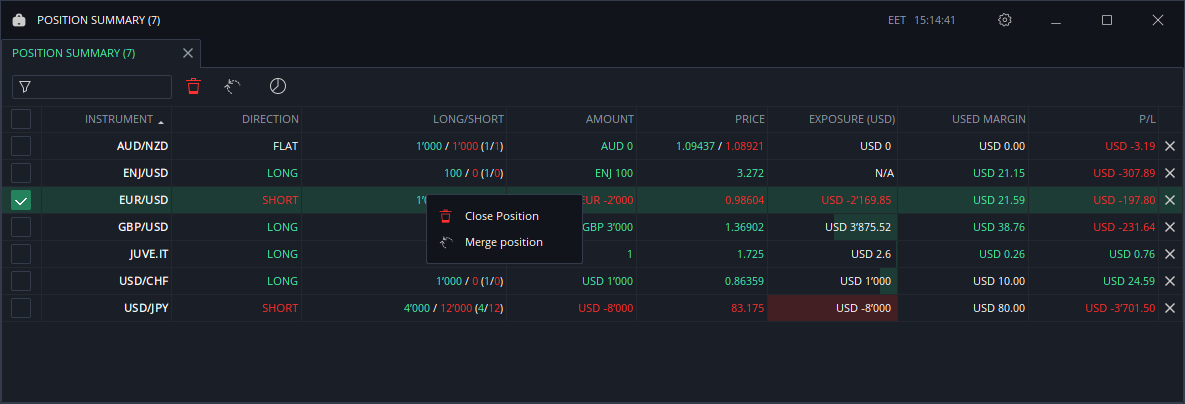Sort by the LONG/SHORT column header

404,119
